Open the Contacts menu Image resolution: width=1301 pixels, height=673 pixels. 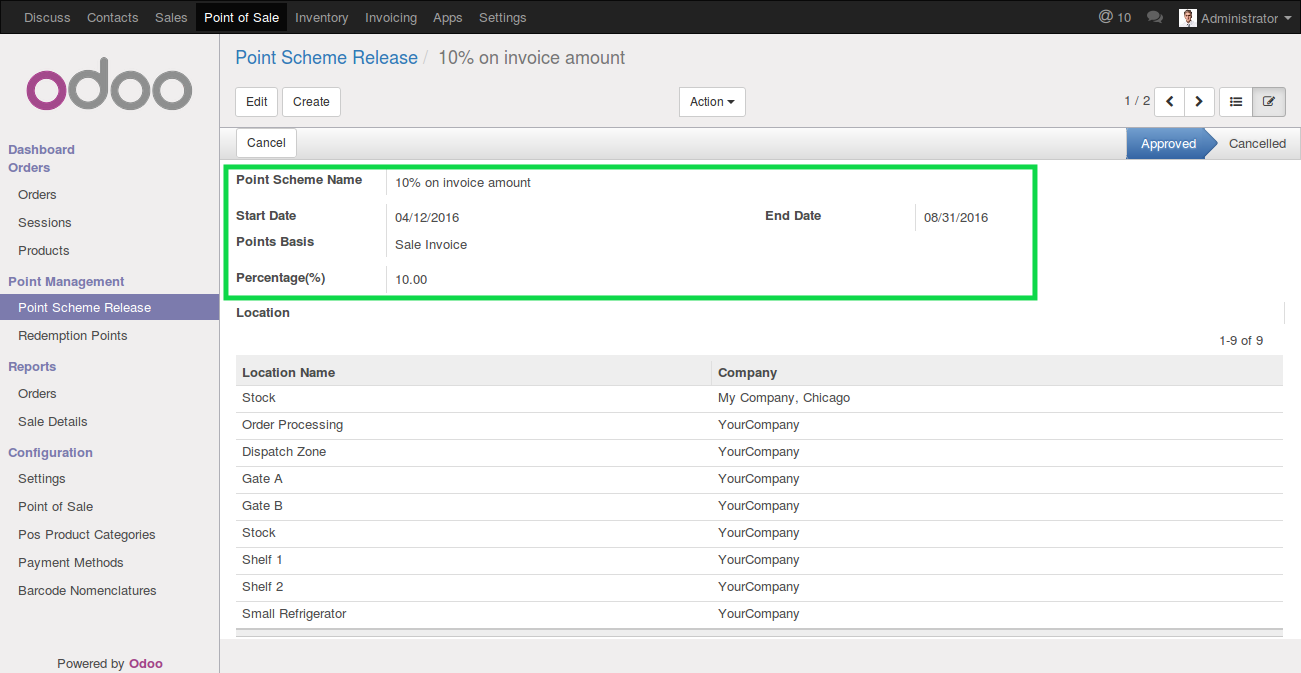[113, 17]
